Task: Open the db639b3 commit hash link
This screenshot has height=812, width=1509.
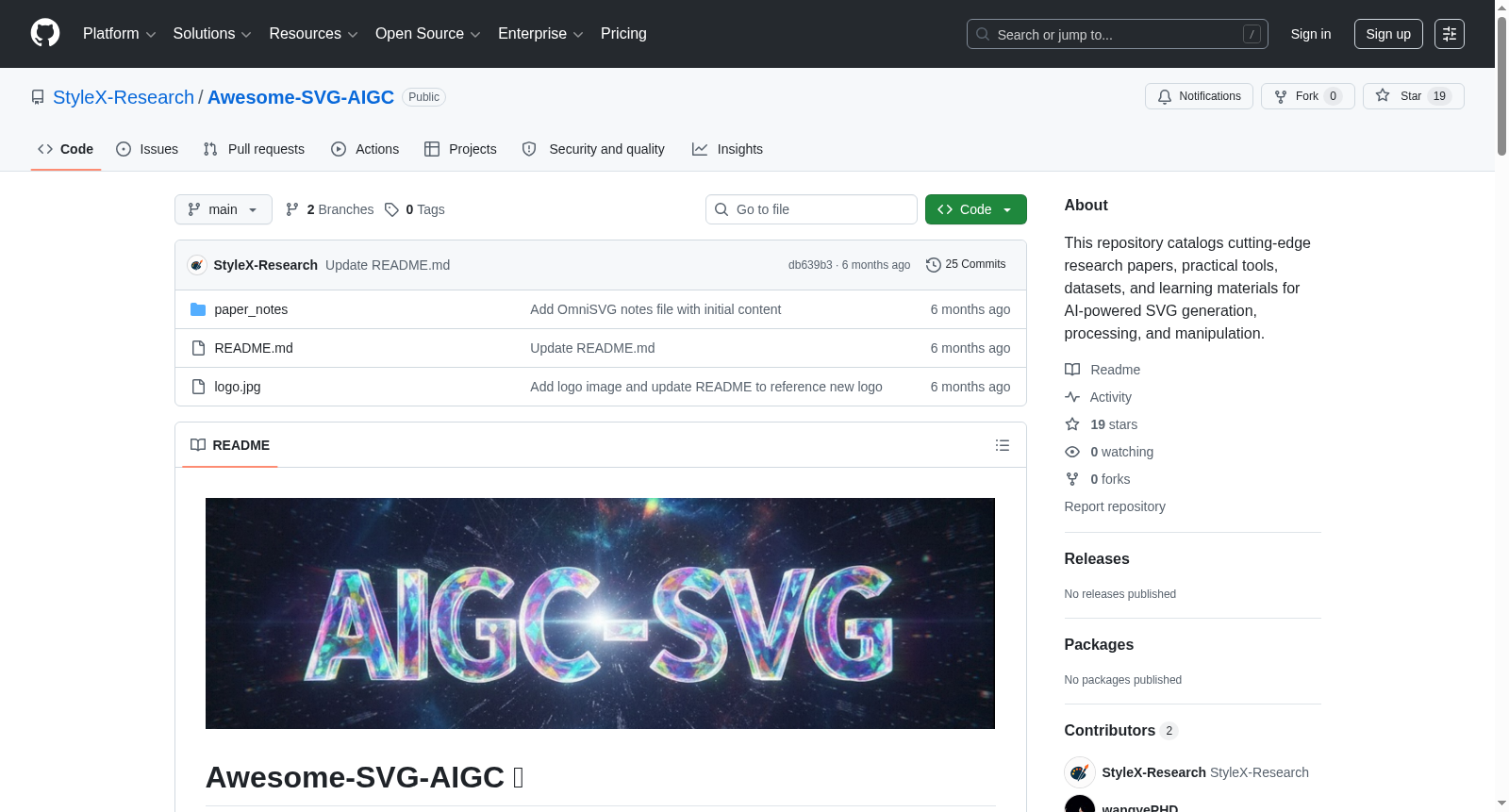Action: click(810, 265)
